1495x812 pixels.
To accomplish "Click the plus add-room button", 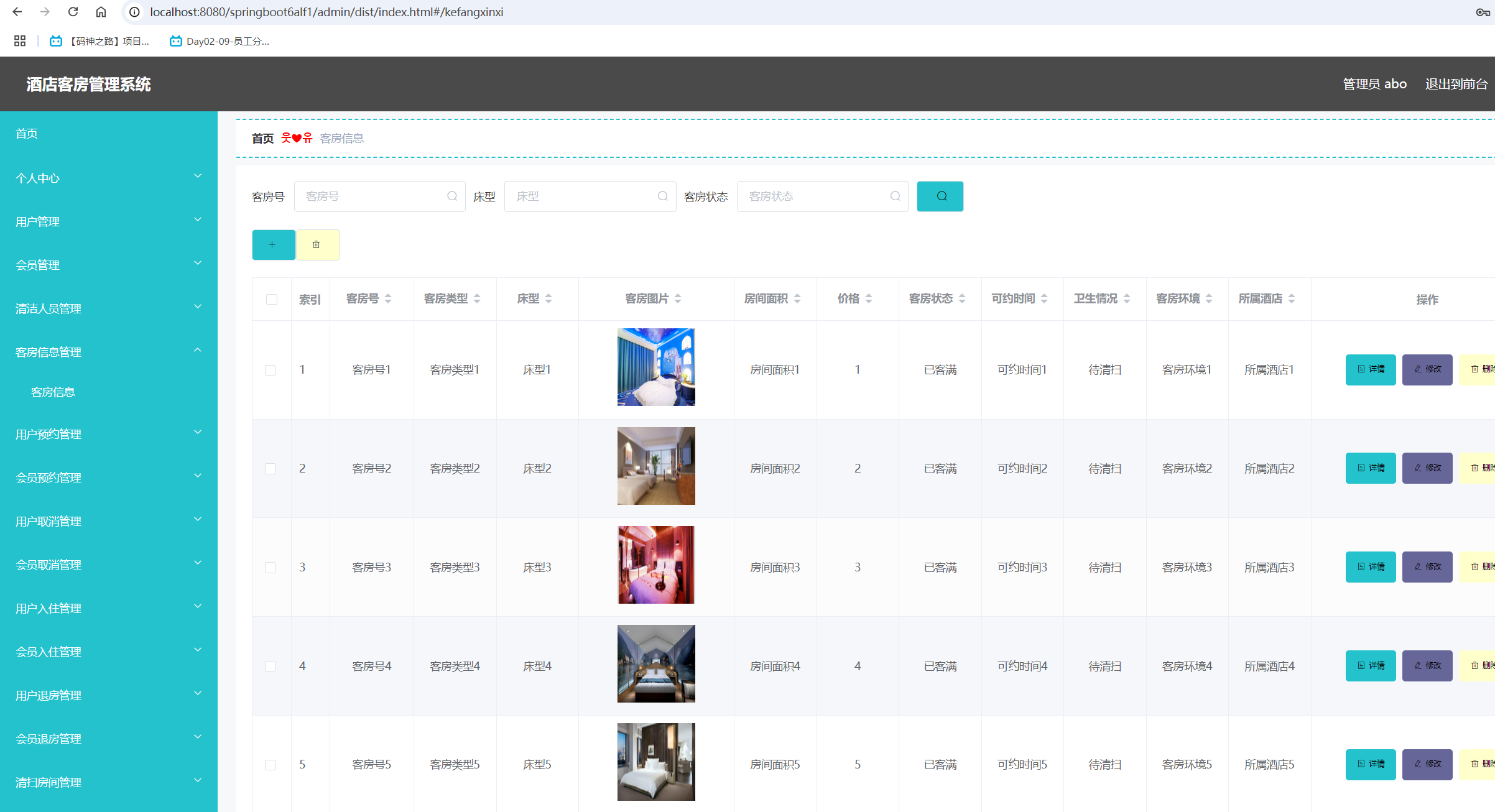I will tap(273, 245).
